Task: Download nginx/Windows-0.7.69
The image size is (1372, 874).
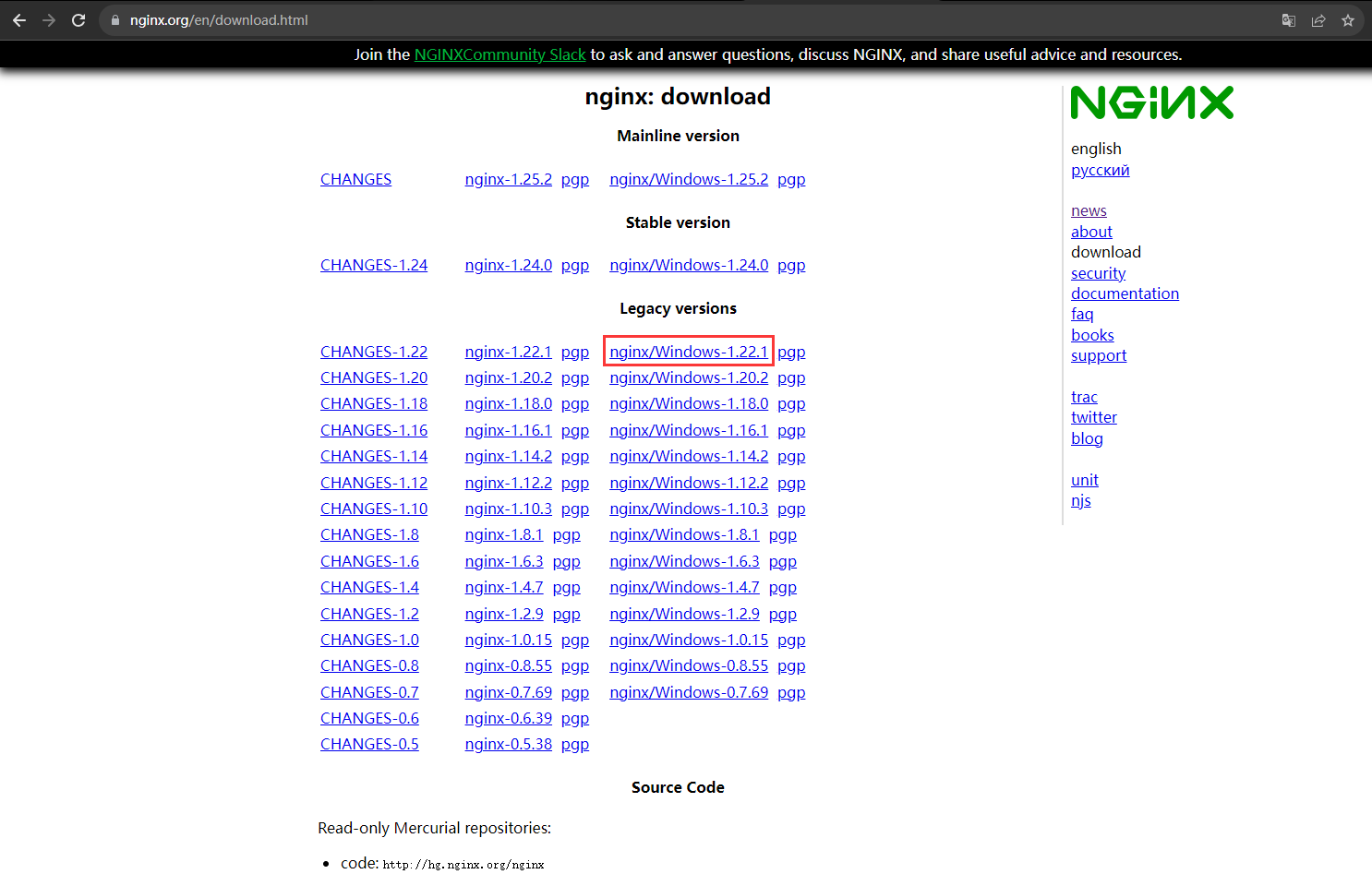Action: 689,692
